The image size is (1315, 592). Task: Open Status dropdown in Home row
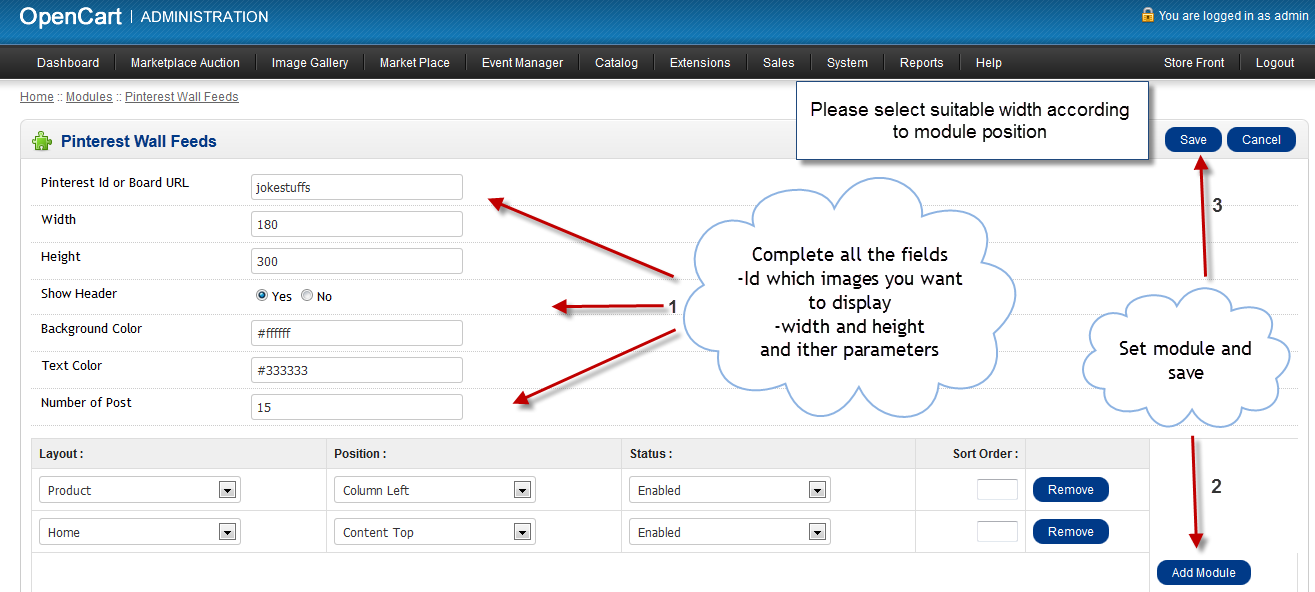pos(730,532)
